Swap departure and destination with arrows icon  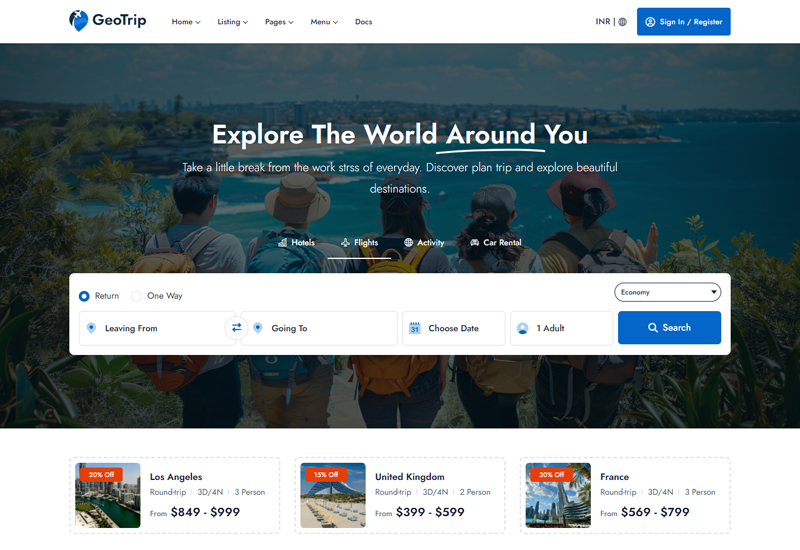pyautogui.click(x=236, y=328)
